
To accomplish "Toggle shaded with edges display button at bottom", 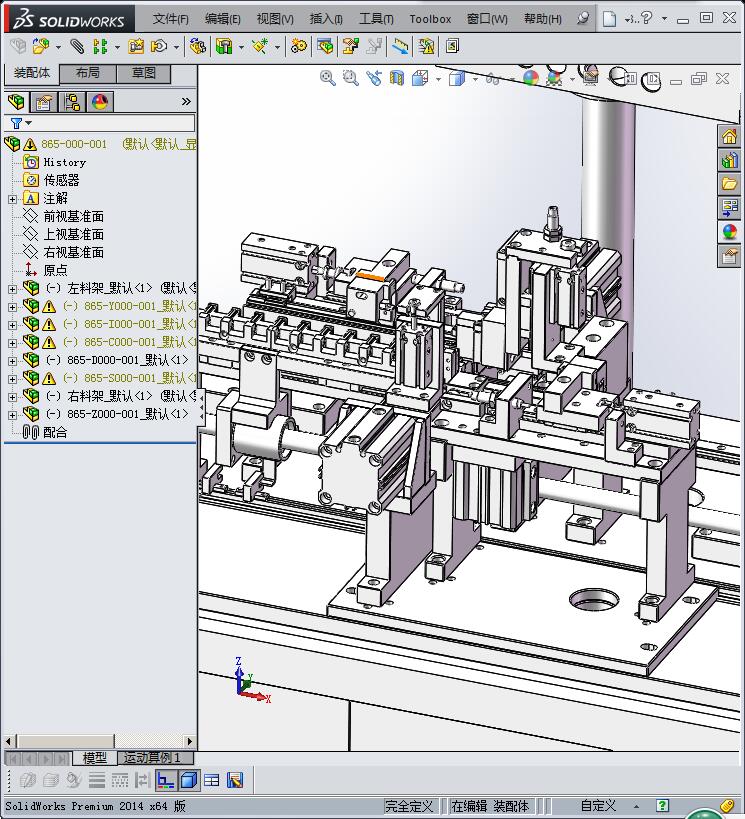I will click(189, 780).
